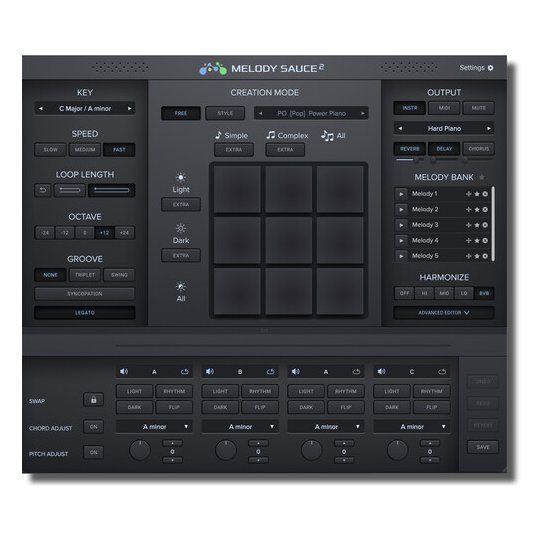
Task: Select the Complex notes column icon
Action: click(271, 135)
